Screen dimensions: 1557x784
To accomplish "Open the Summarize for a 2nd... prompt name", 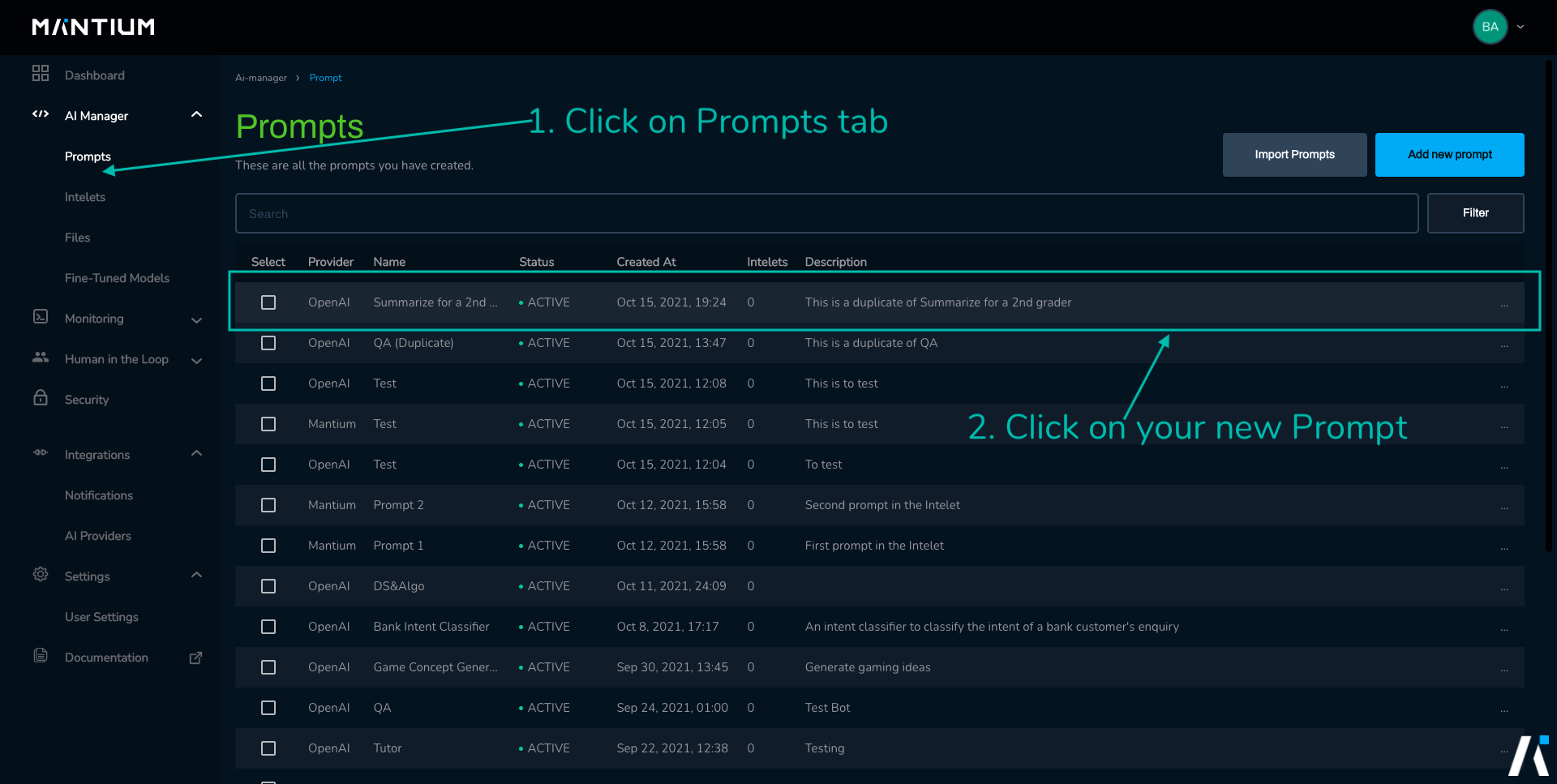I will pos(435,302).
